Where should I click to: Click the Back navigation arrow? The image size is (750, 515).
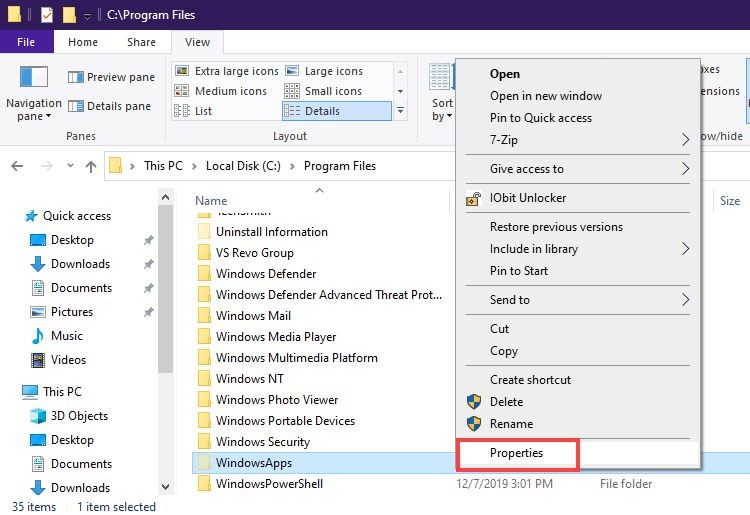(x=17, y=166)
